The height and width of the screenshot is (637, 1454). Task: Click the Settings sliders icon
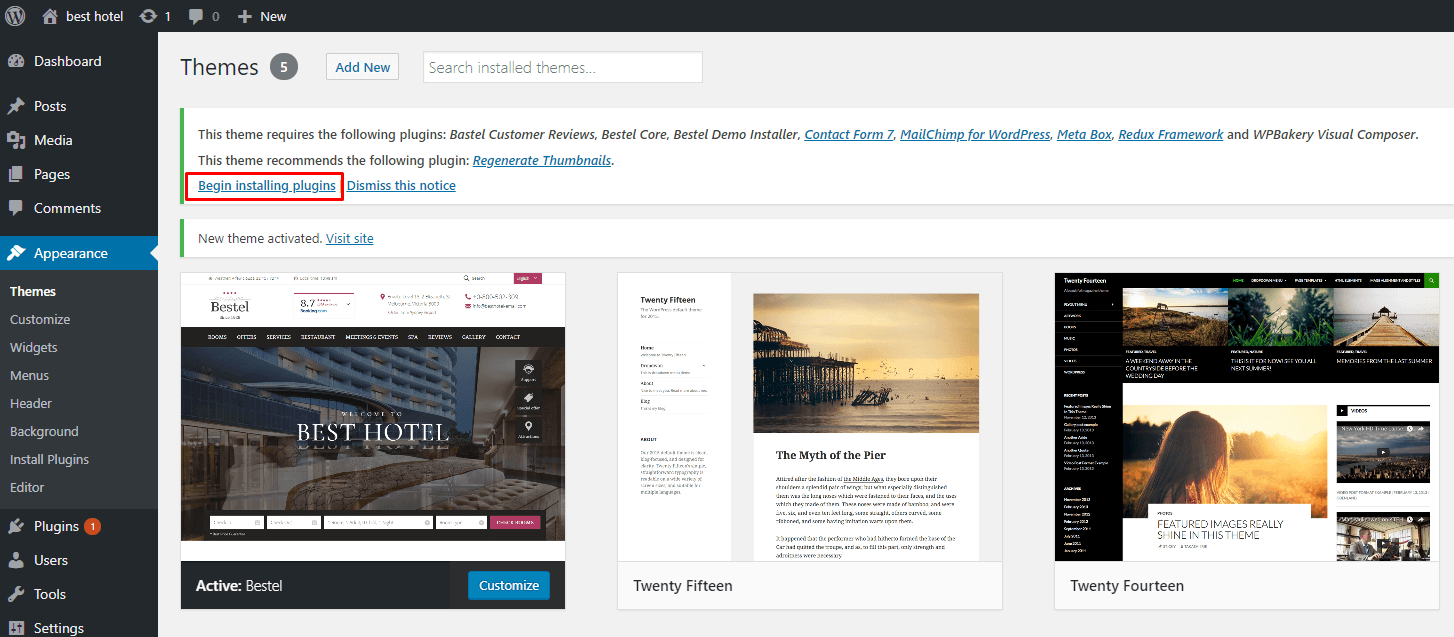click(x=16, y=627)
